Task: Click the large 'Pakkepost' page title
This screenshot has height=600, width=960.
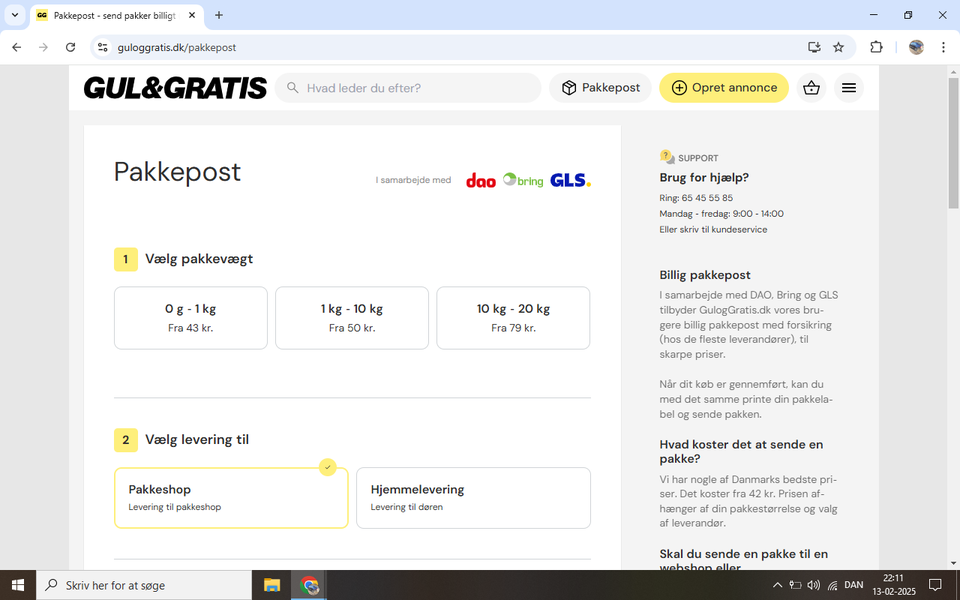Action: coord(178,172)
